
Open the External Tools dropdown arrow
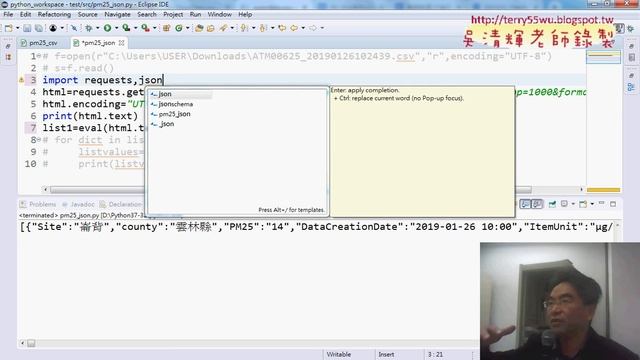155,28
